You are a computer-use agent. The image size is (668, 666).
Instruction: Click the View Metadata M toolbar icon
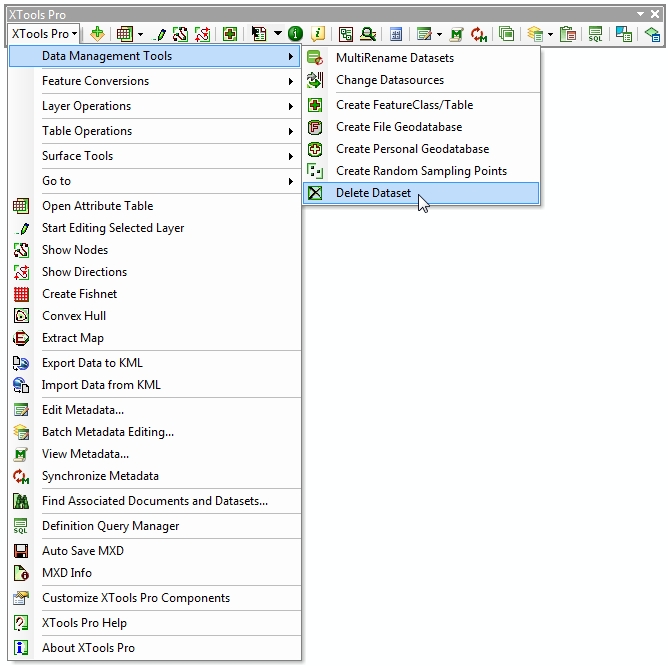[456, 34]
